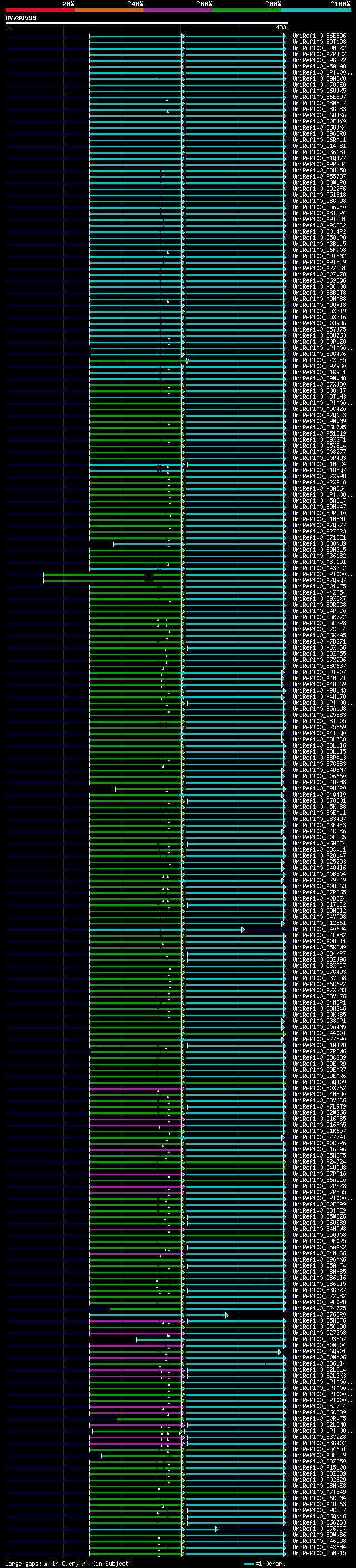The image size is (356, 1568).
Task: Click the cyan ~100% identity legend segment
Action: (x=316, y=10)
